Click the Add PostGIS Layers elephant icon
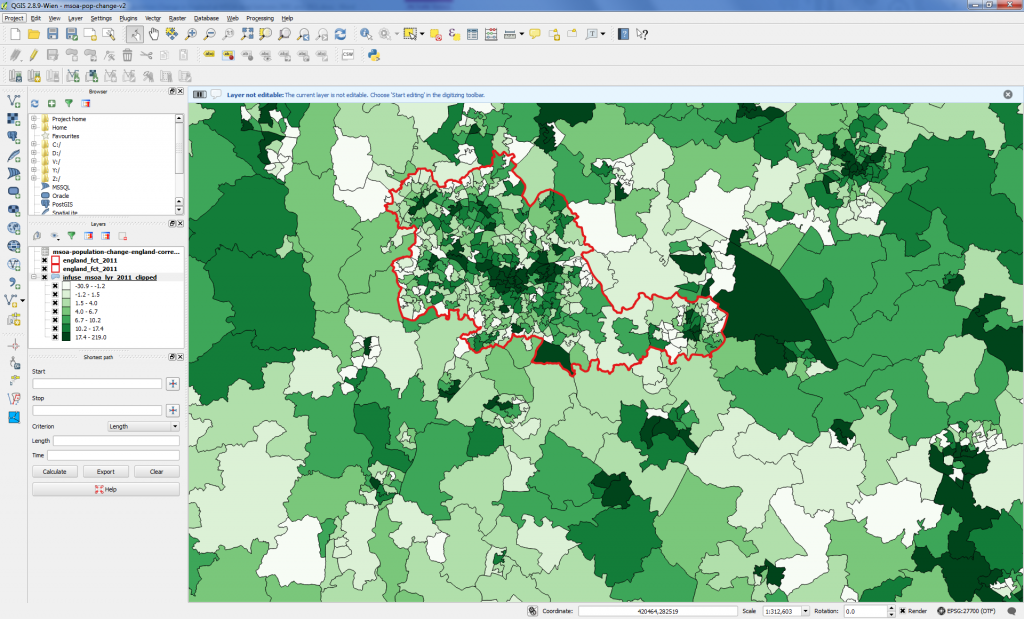The width and height of the screenshot is (1024, 619). point(14,137)
